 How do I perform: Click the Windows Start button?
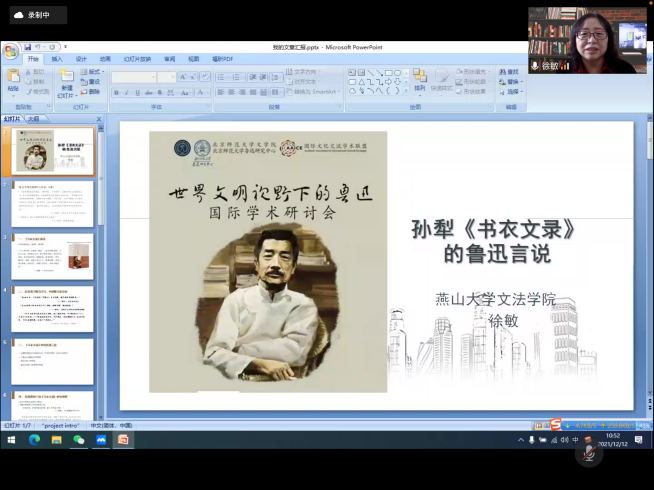point(11,440)
